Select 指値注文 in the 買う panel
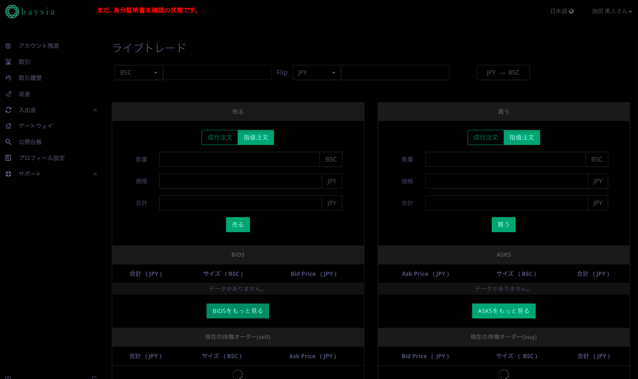The height and width of the screenshot is (379, 638). pyautogui.click(x=522, y=138)
